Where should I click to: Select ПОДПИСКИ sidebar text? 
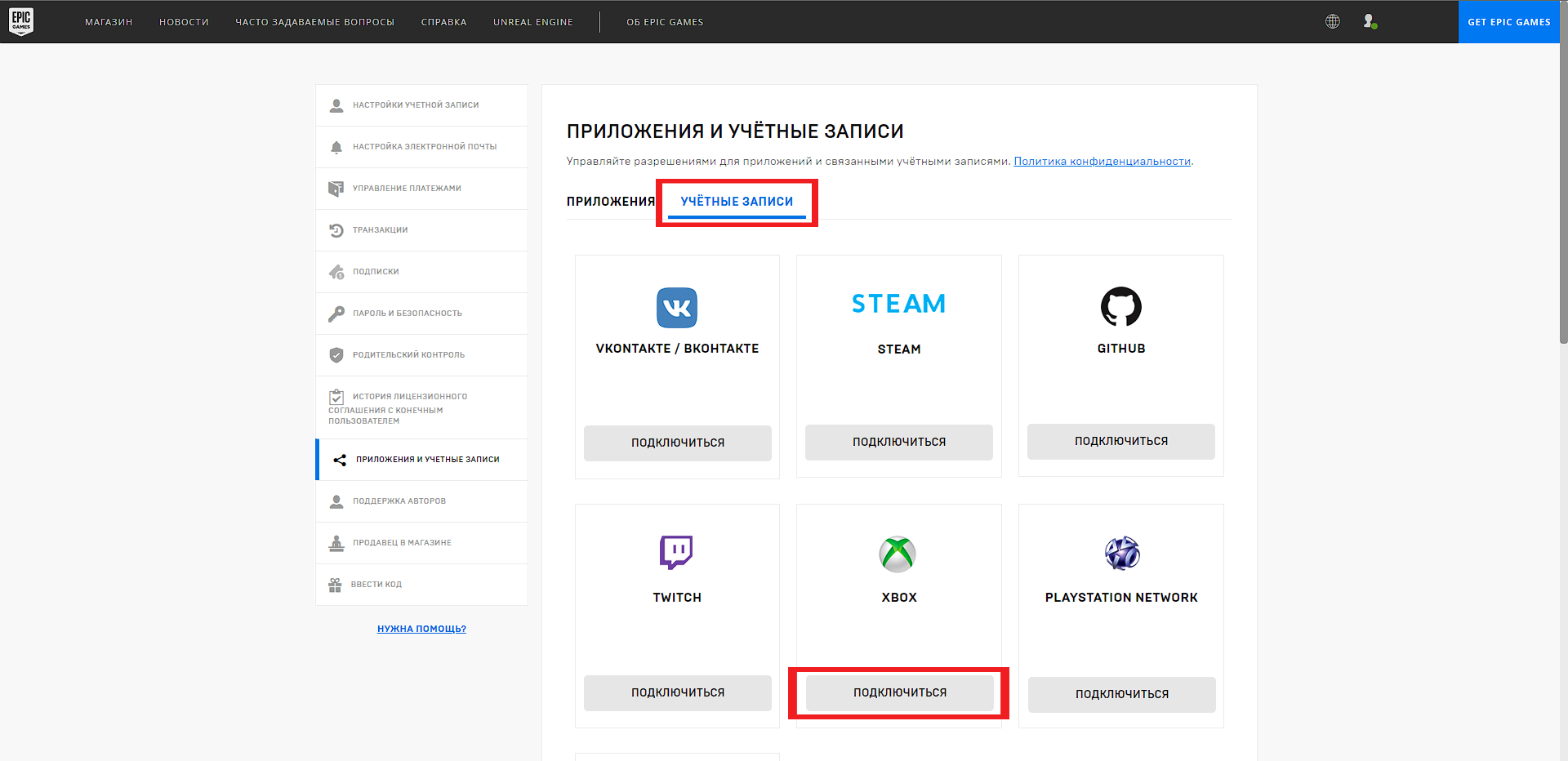[376, 272]
